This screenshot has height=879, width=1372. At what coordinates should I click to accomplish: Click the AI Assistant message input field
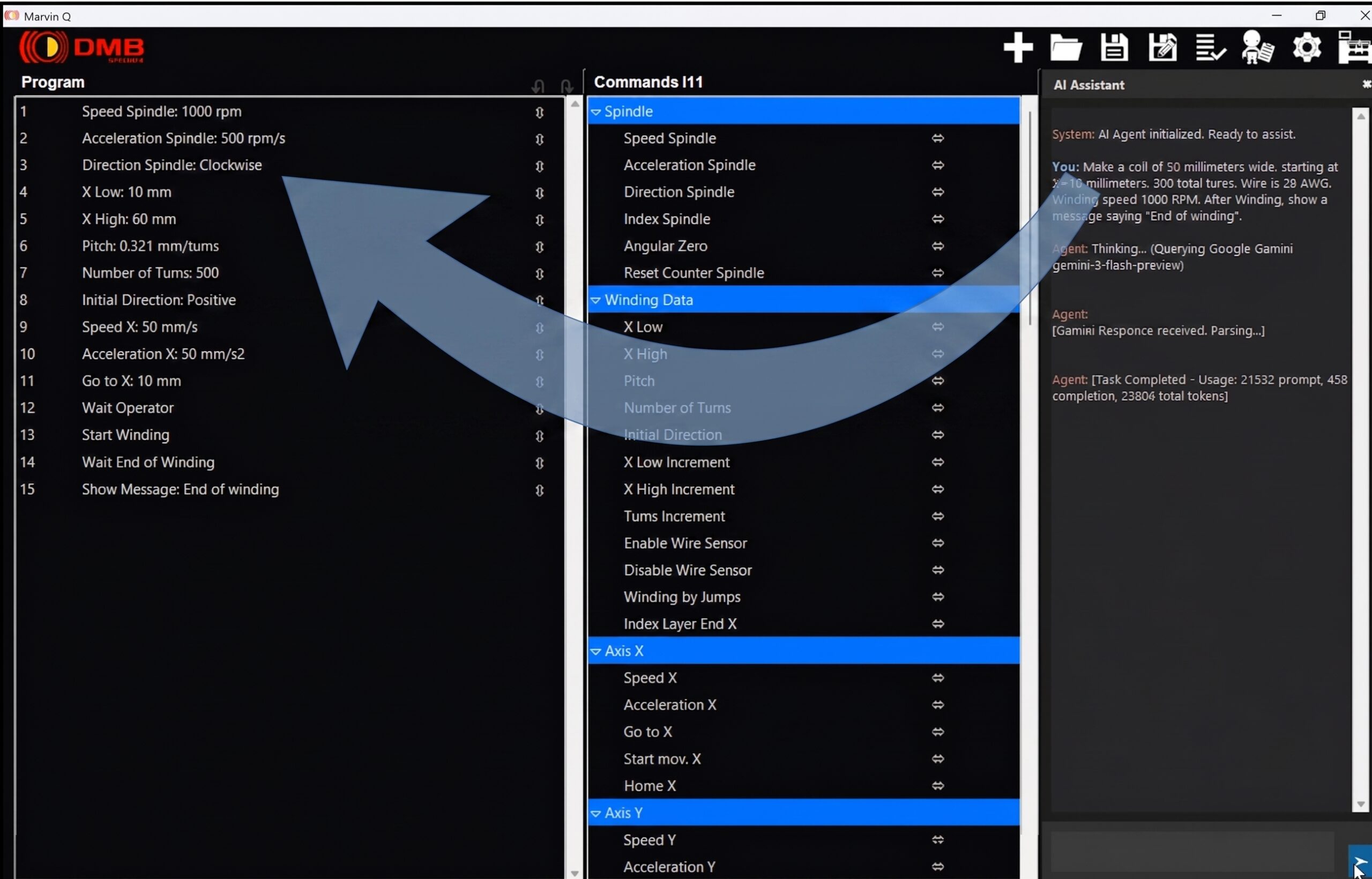tap(1194, 851)
